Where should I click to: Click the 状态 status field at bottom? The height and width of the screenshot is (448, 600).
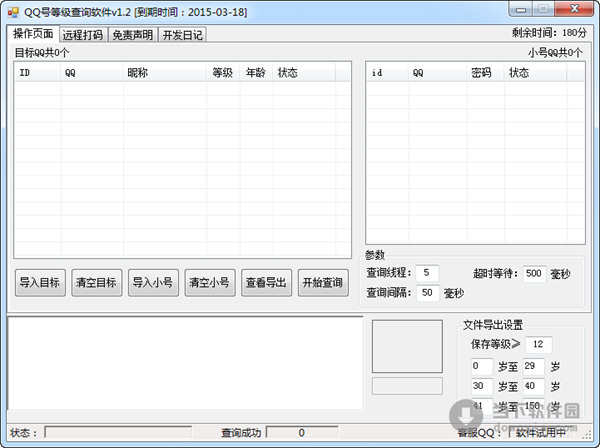(118, 432)
